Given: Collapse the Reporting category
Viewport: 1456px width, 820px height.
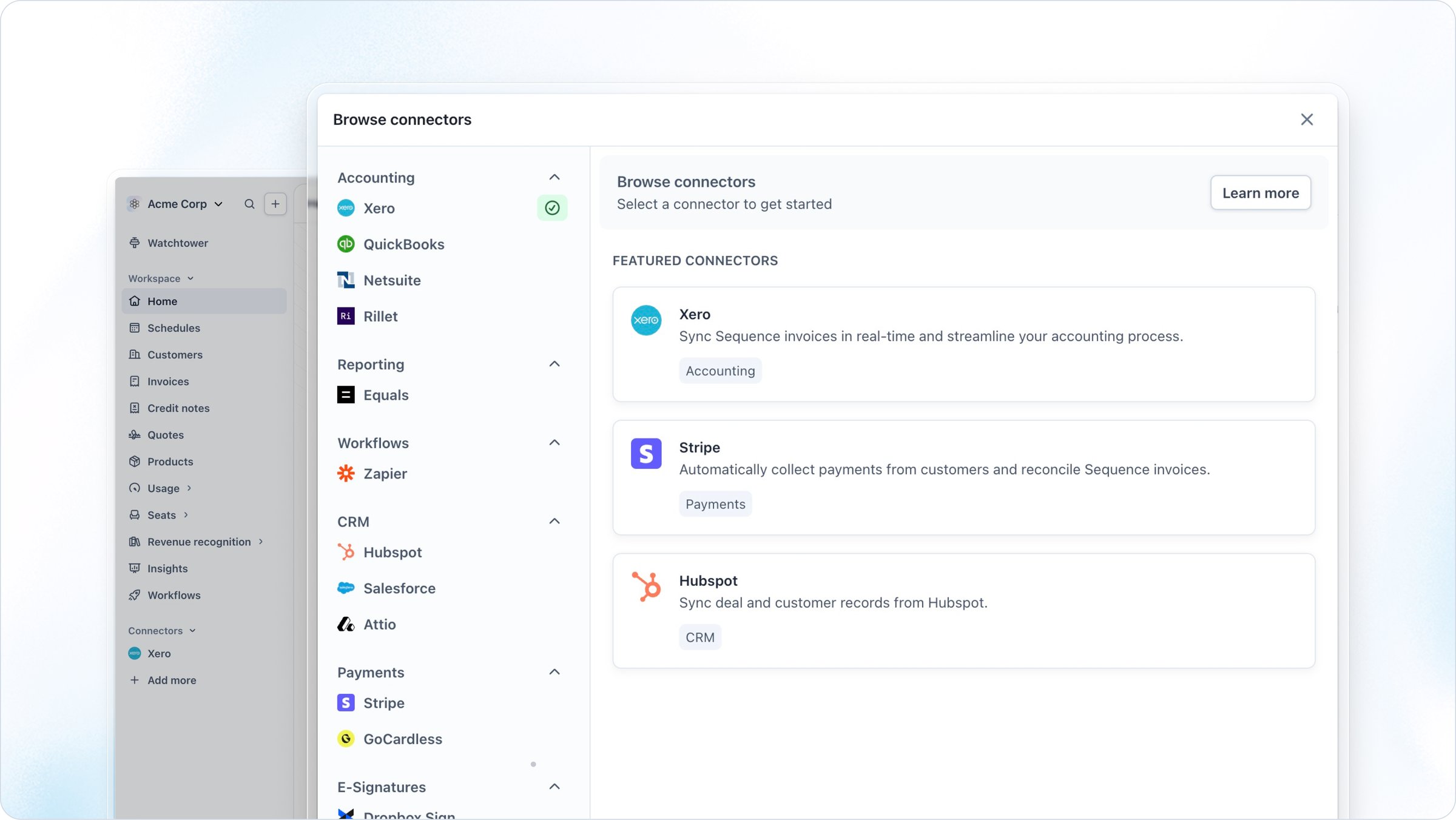Looking at the screenshot, I should pos(554,364).
